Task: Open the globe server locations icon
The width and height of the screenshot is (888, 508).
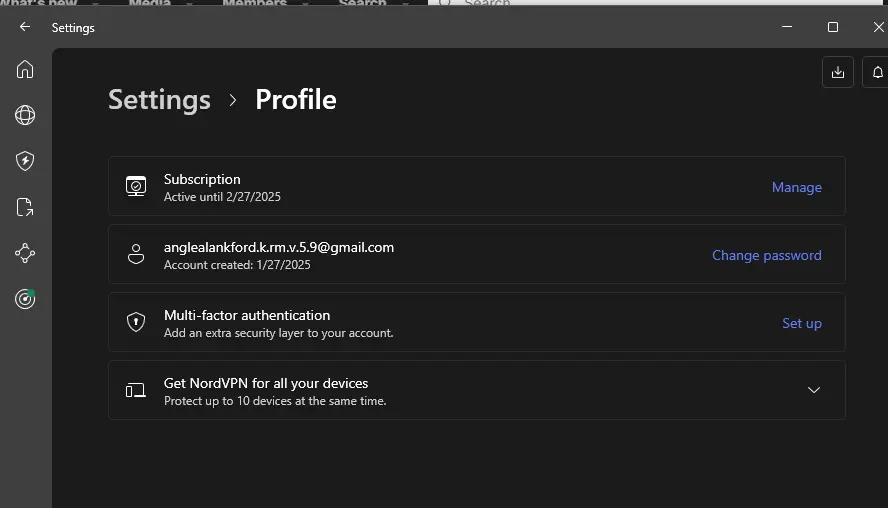Action: 25,115
